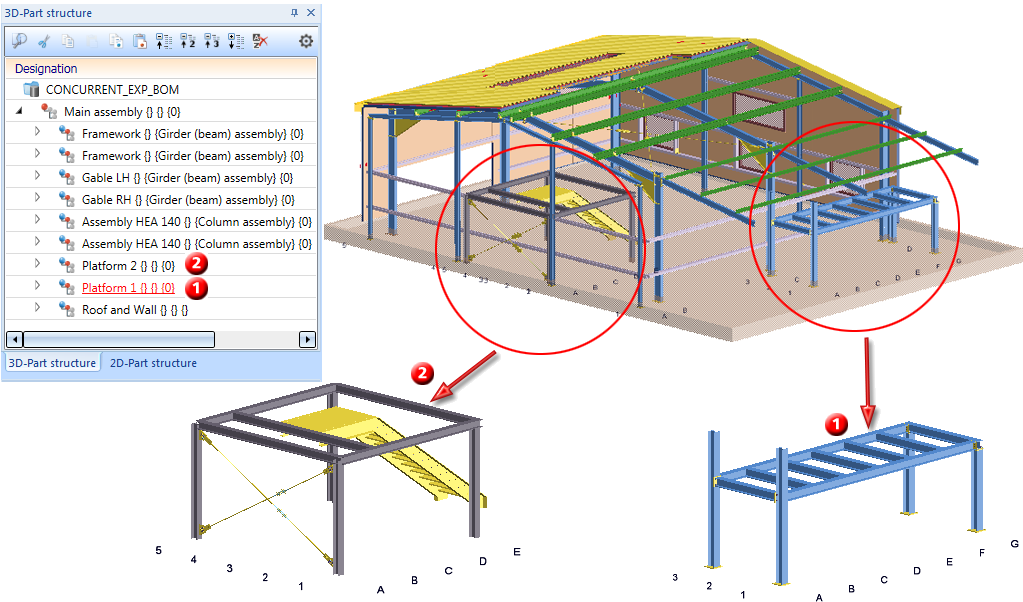Click the scissors cut icon

(44, 41)
